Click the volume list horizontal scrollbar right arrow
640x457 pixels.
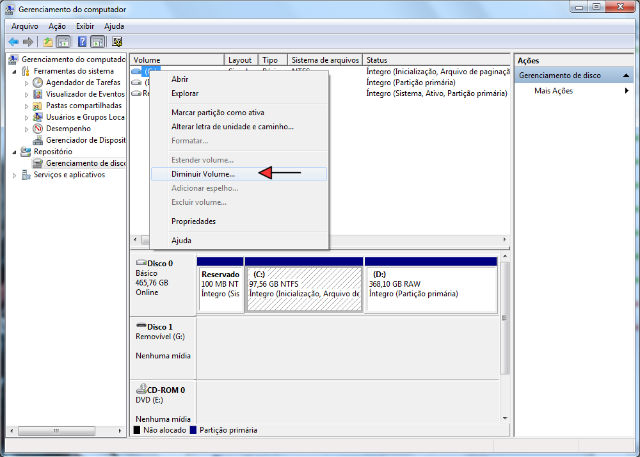point(505,240)
